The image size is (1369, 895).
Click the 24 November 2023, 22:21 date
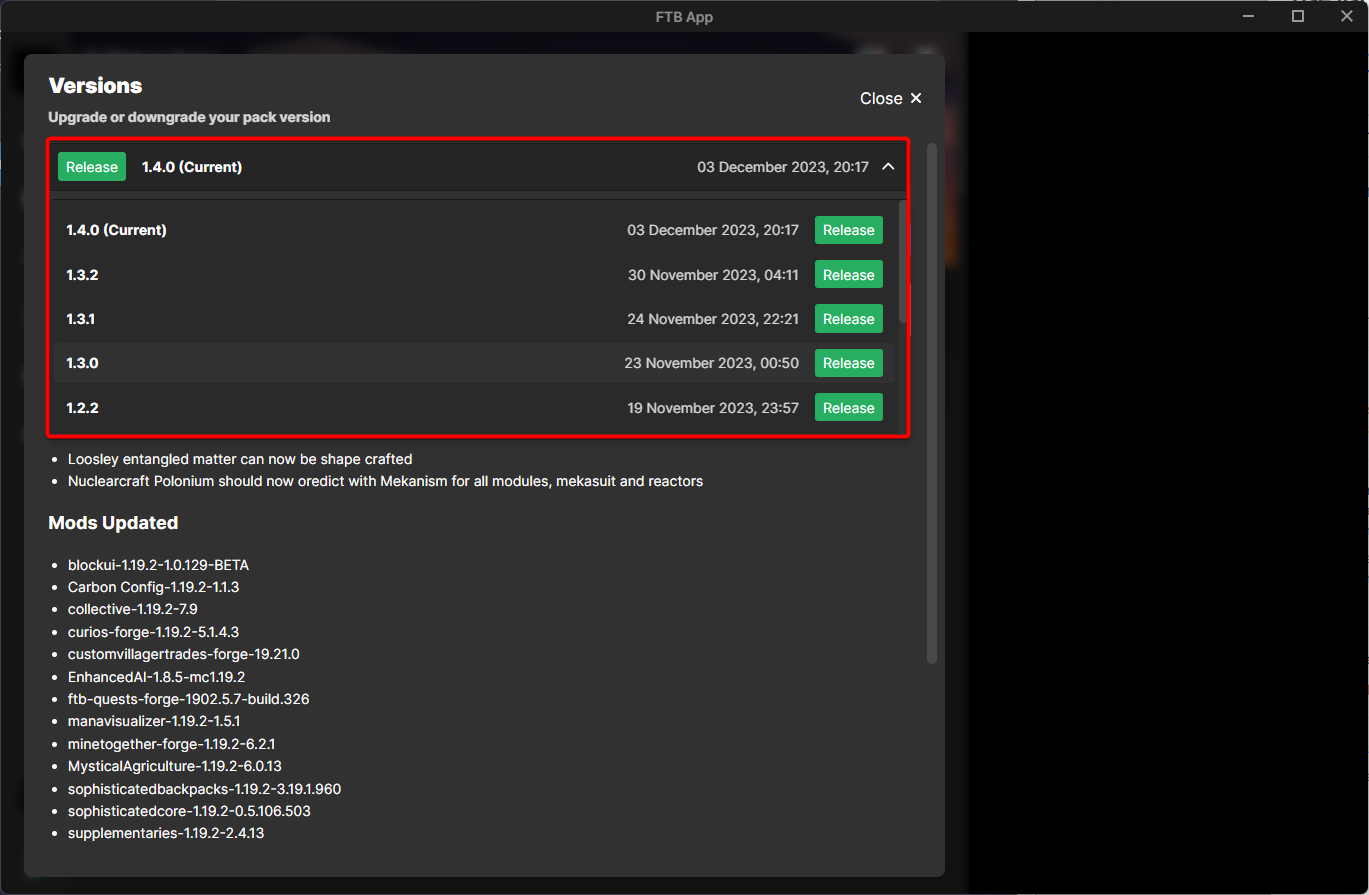click(713, 319)
